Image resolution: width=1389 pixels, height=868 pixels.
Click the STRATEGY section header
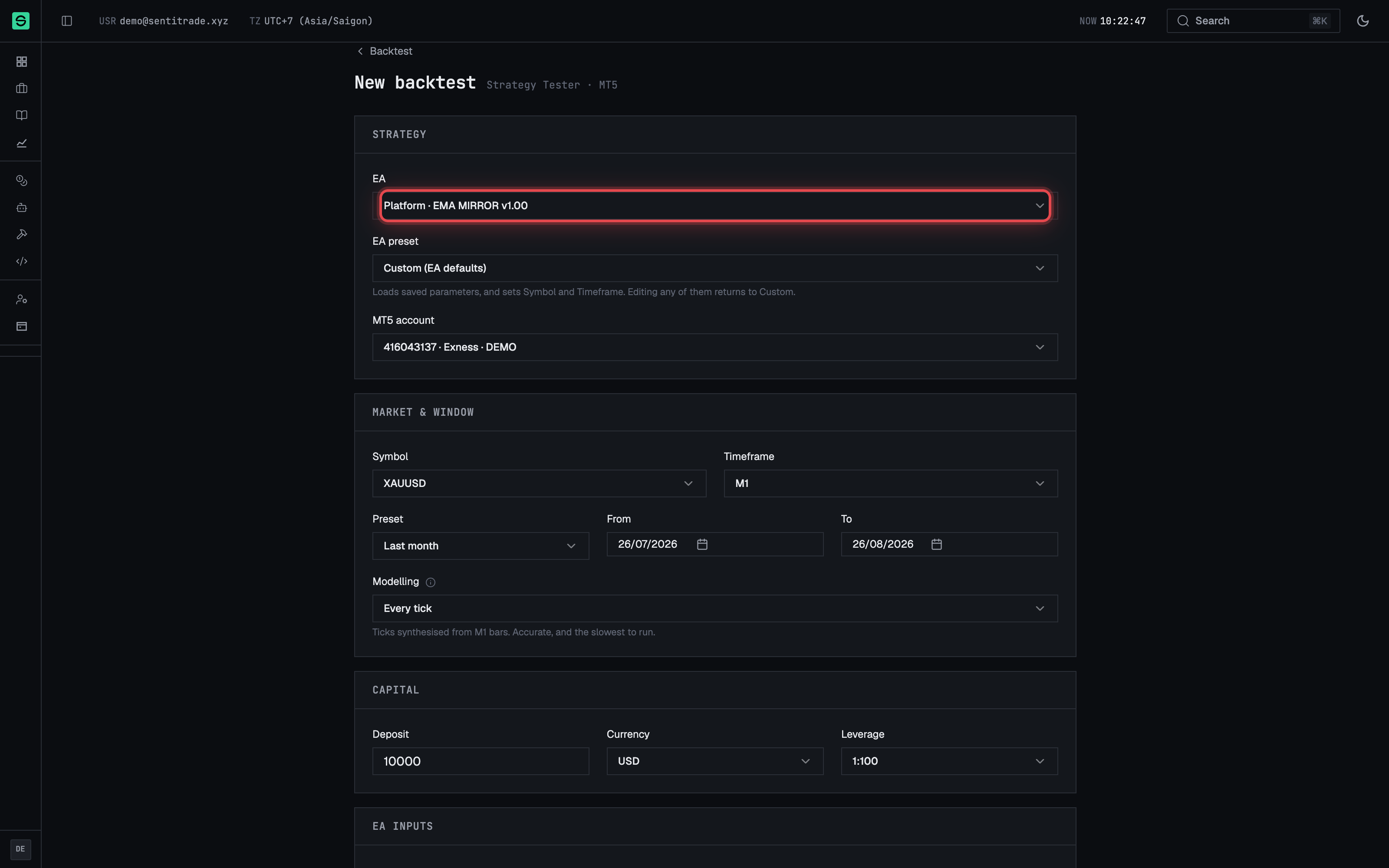click(399, 135)
